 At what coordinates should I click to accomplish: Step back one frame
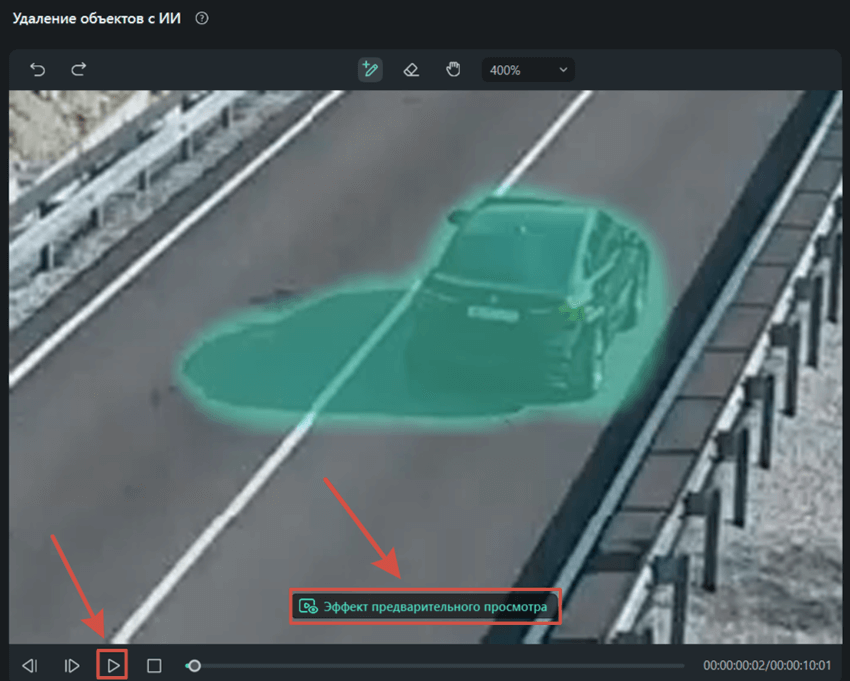[x=30, y=665]
